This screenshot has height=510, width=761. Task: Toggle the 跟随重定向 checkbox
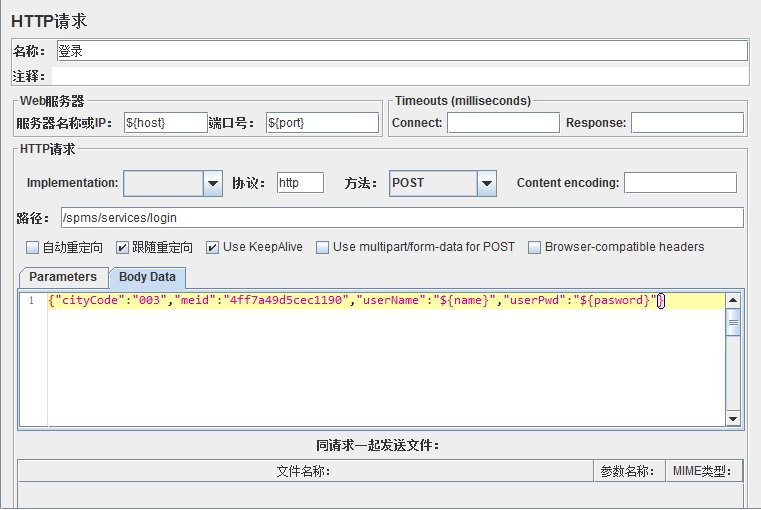point(122,247)
